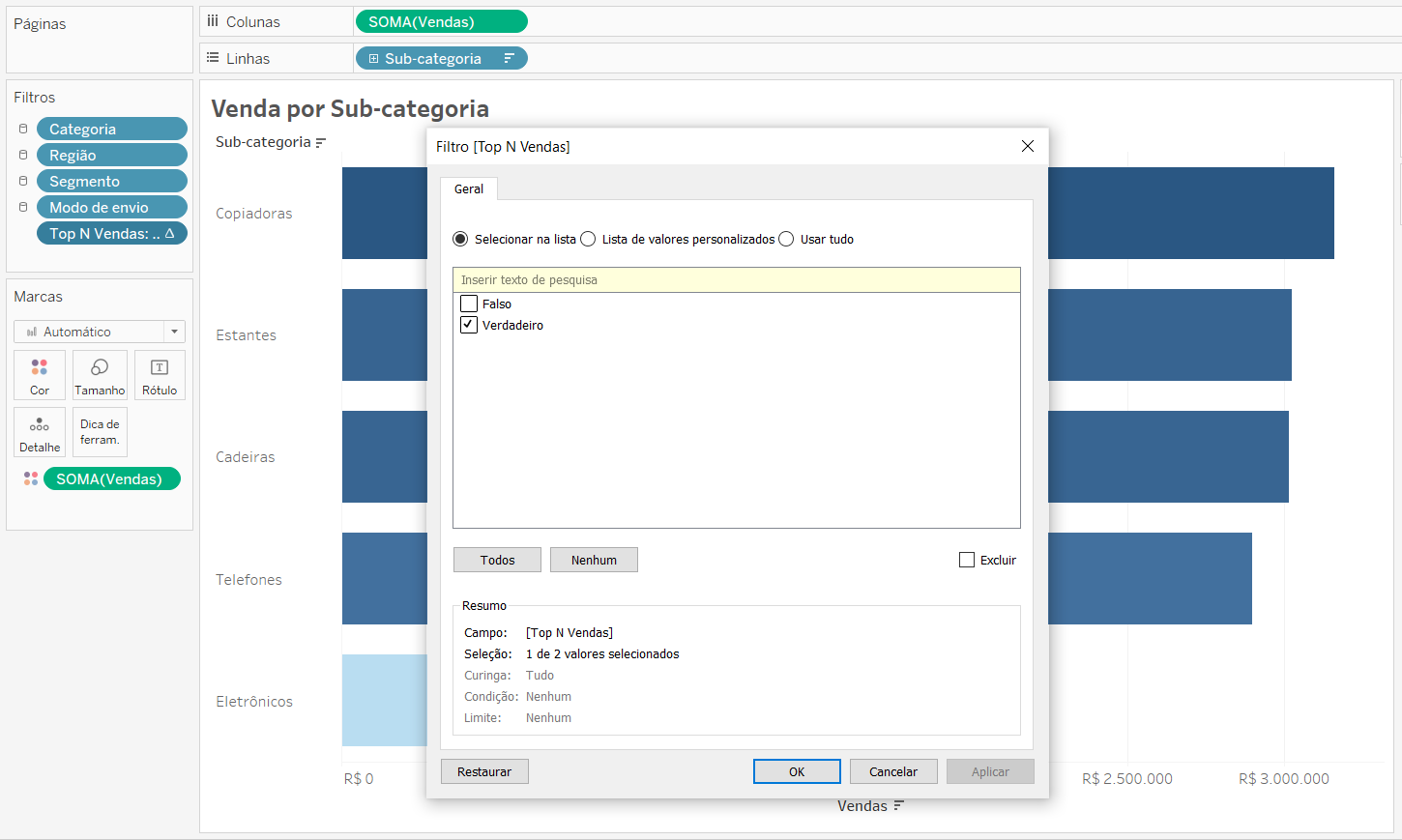Click the Aplicar button
Viewport: 1402px width, 840px height.
click(990, 771)
